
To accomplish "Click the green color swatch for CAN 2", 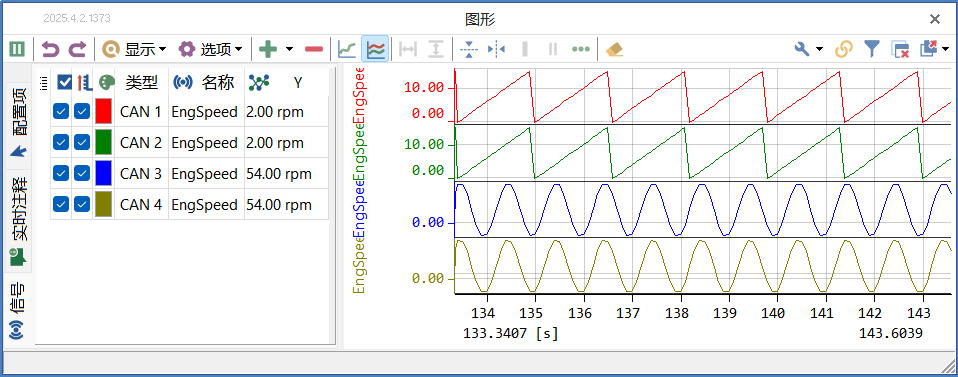I will click(x=103, y=142).
